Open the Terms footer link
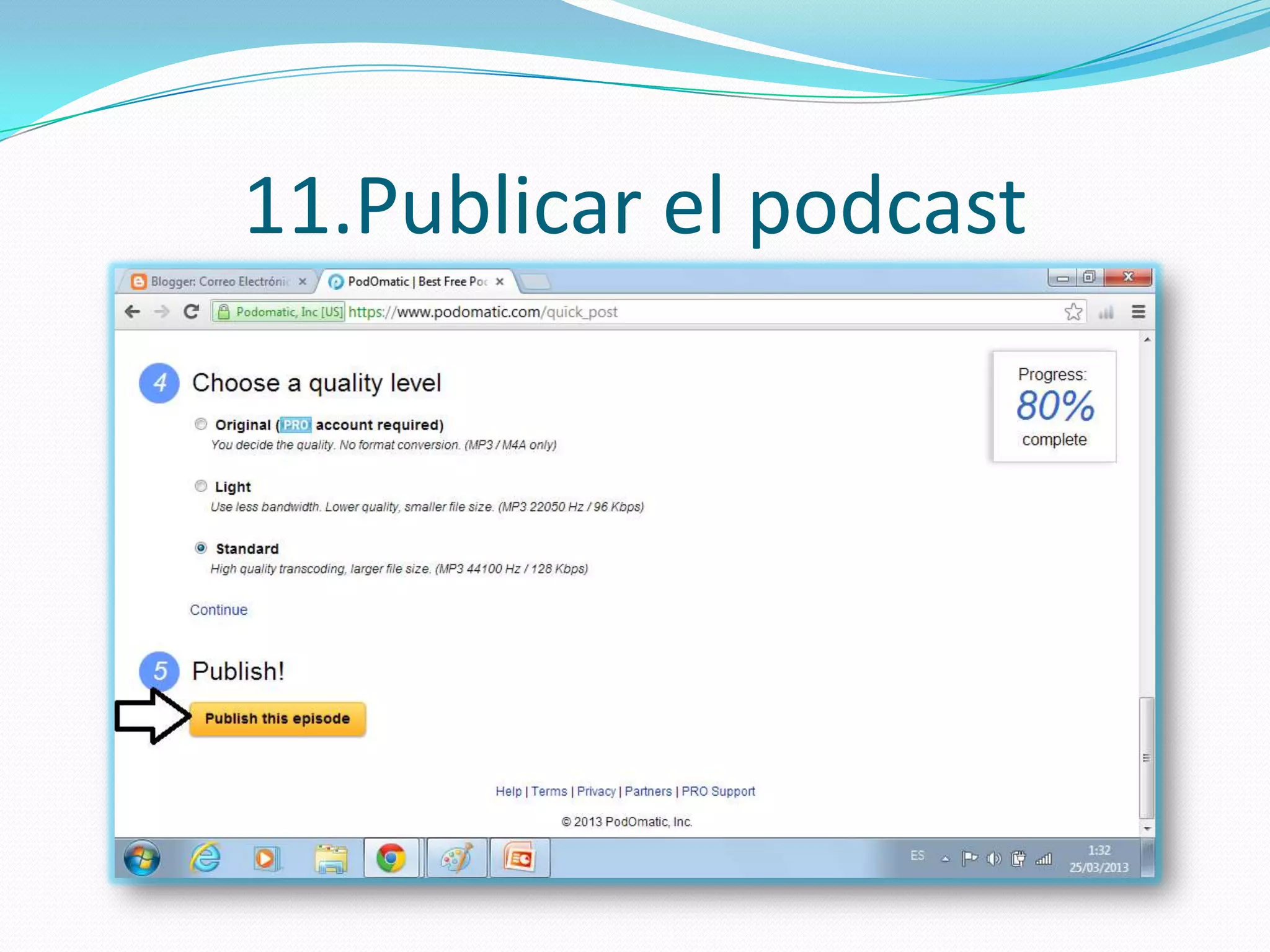Viewport: 1270px width, 952px height. click(549, 791)
